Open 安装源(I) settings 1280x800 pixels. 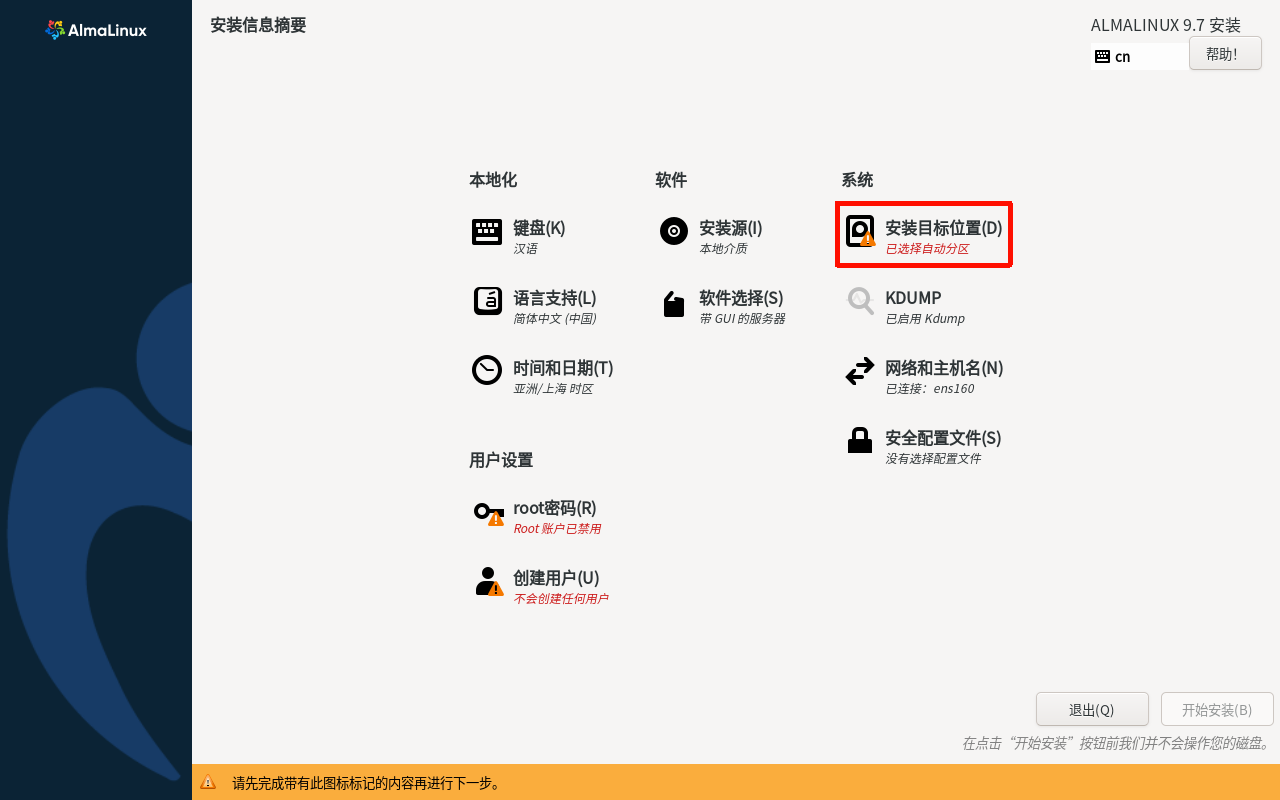(731, 228)
